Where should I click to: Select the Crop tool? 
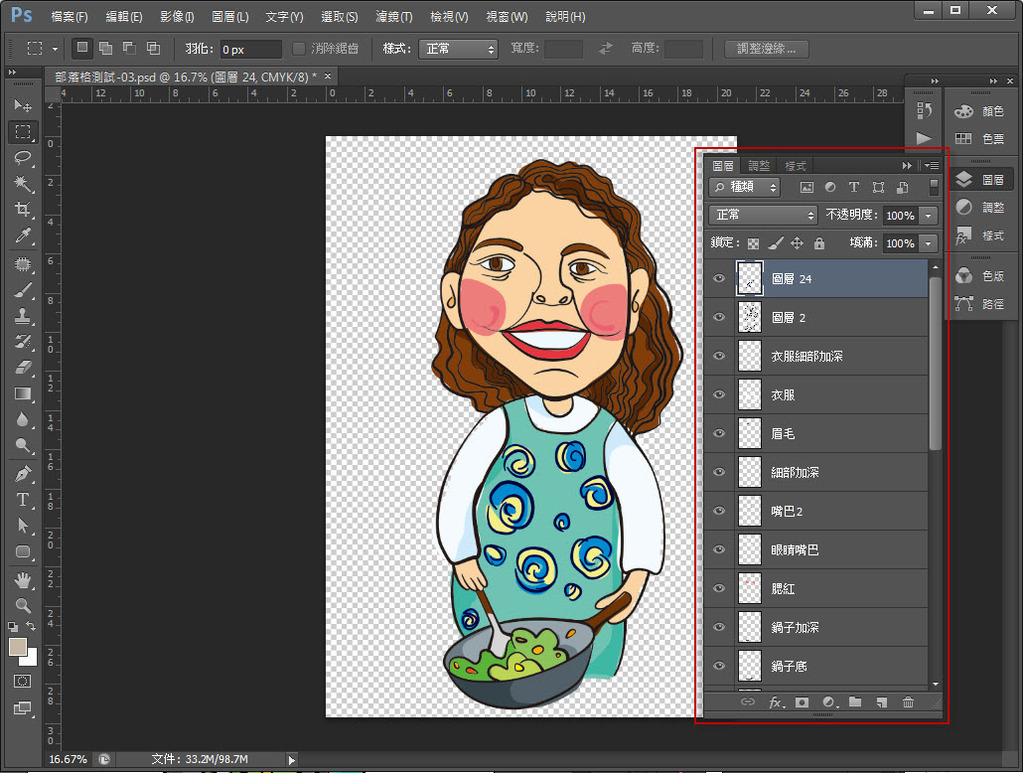click(23, 210)
